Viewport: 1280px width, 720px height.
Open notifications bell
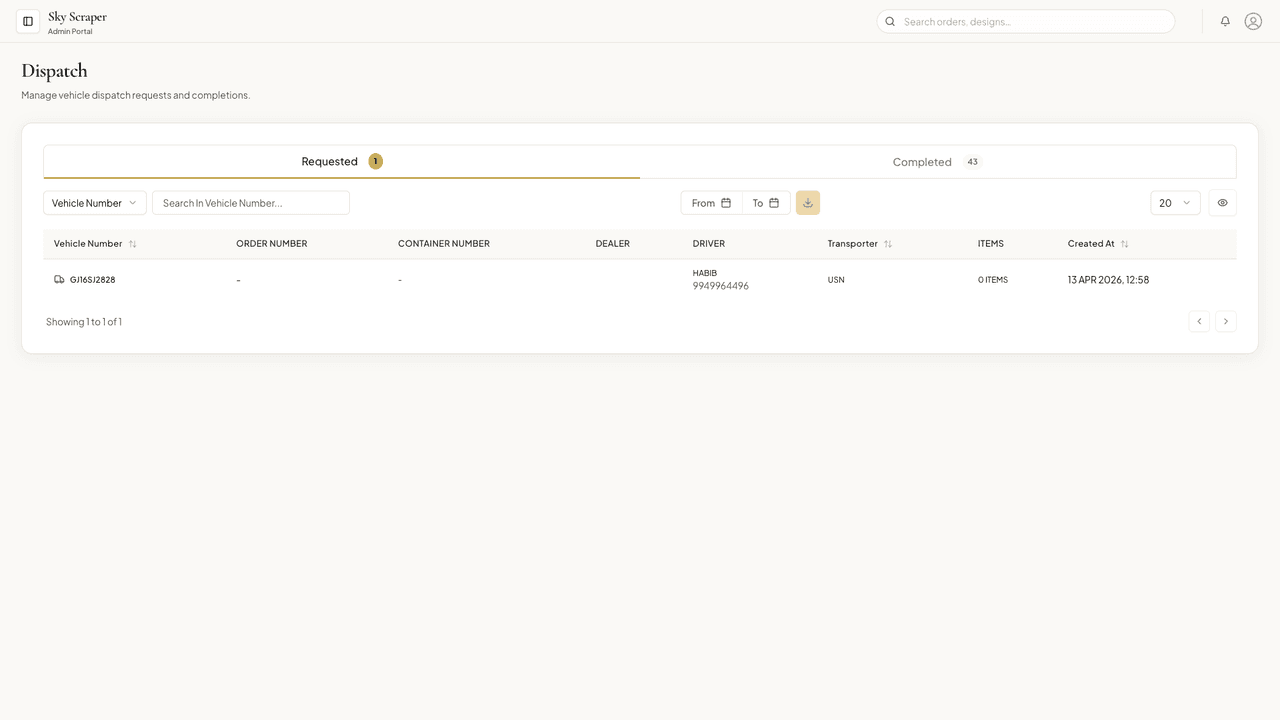pos(1225,21)
